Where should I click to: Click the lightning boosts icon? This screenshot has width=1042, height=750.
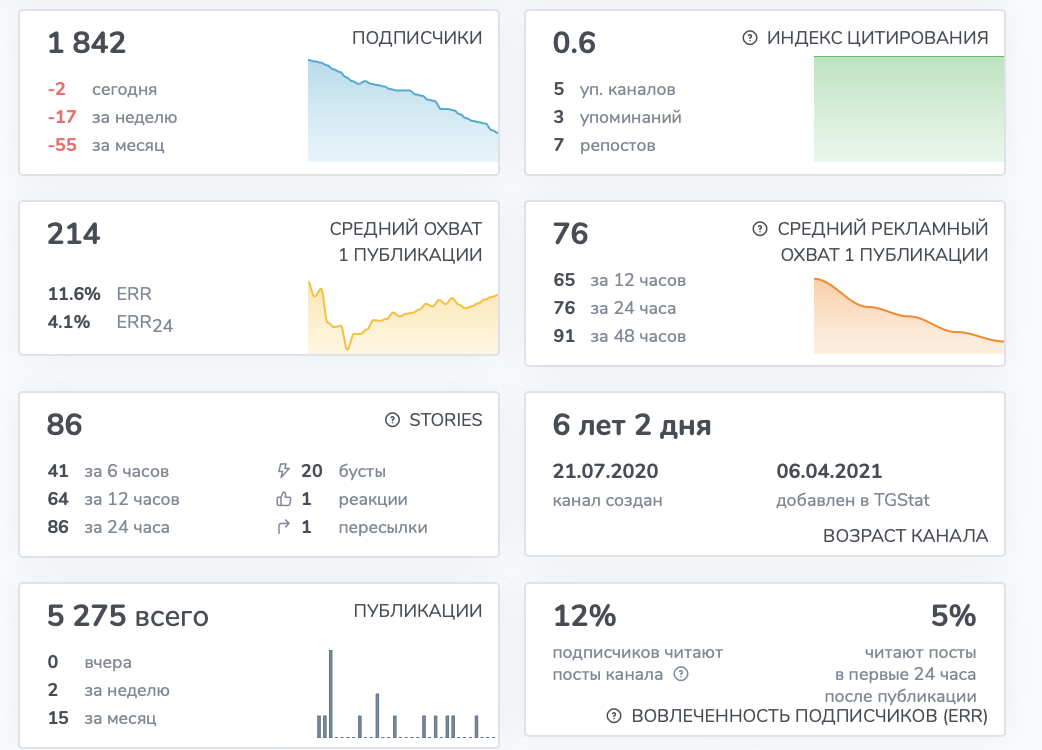click(x=284, y=471)
